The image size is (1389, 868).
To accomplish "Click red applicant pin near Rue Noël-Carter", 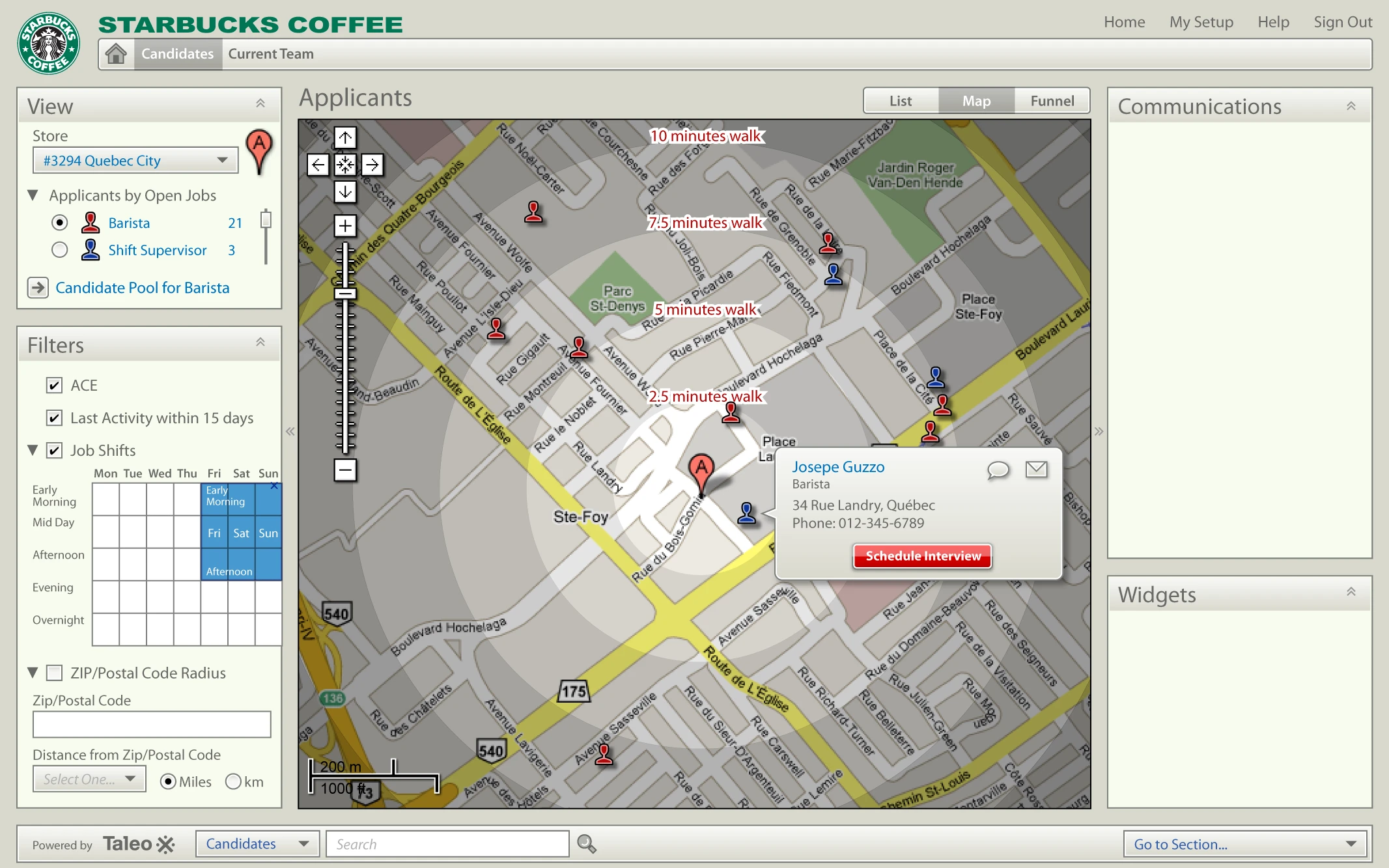I will point(533,212).
